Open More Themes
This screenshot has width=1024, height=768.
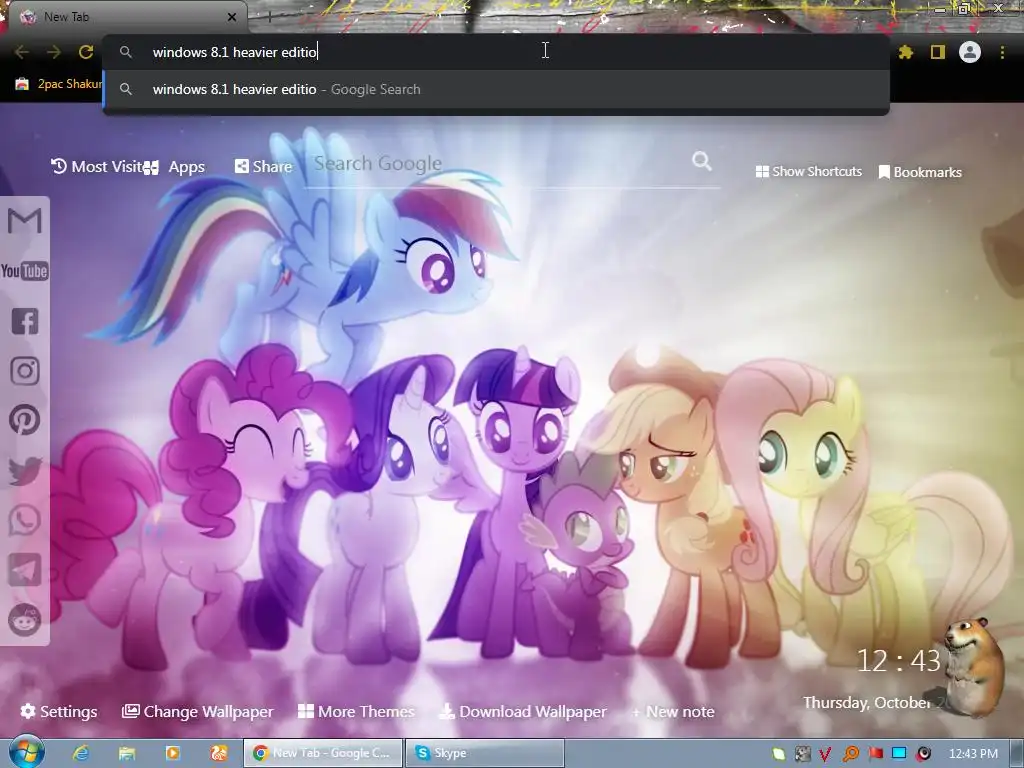[x=356, y=711]
